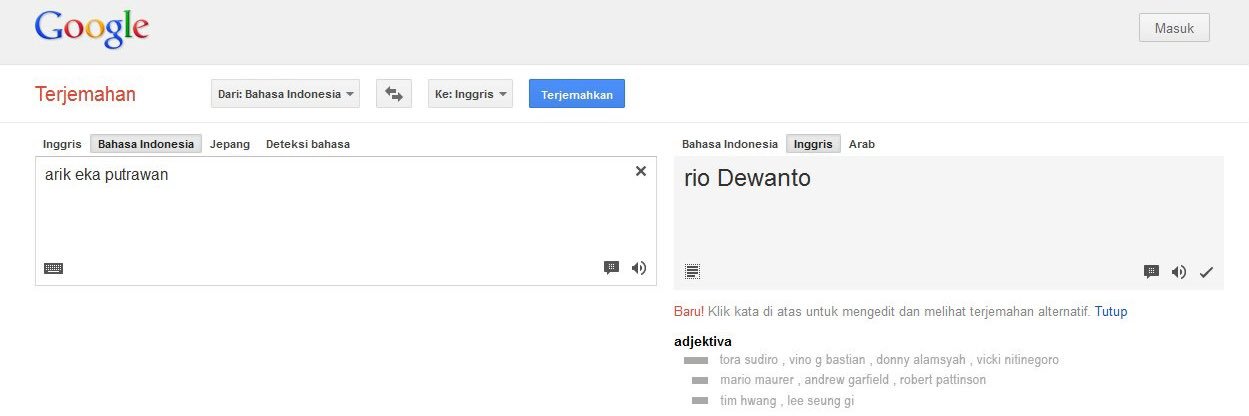Select Inggris as source language
Viewport: 1249px width, 416px height.
[x=62, y=144]
